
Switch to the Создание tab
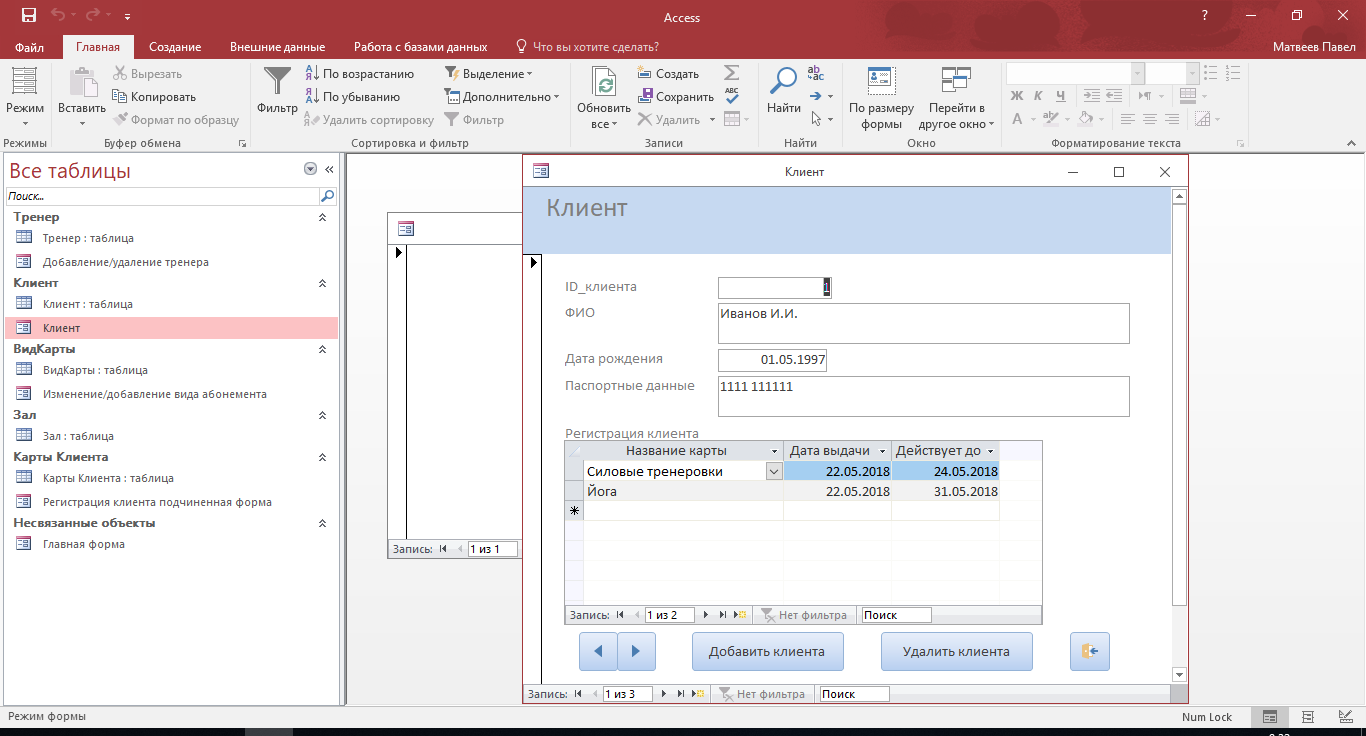click(175, 47)
